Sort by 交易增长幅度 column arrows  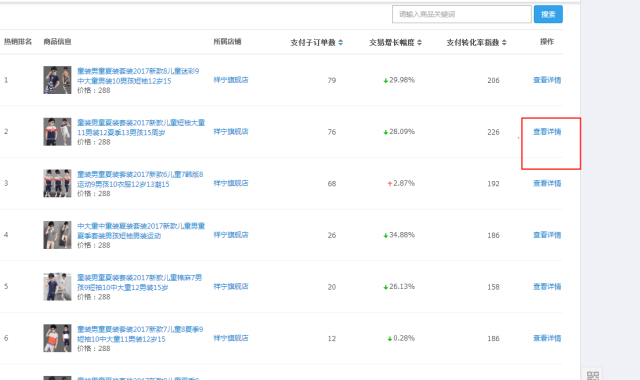pyautogui.click(x=420, y=42)
